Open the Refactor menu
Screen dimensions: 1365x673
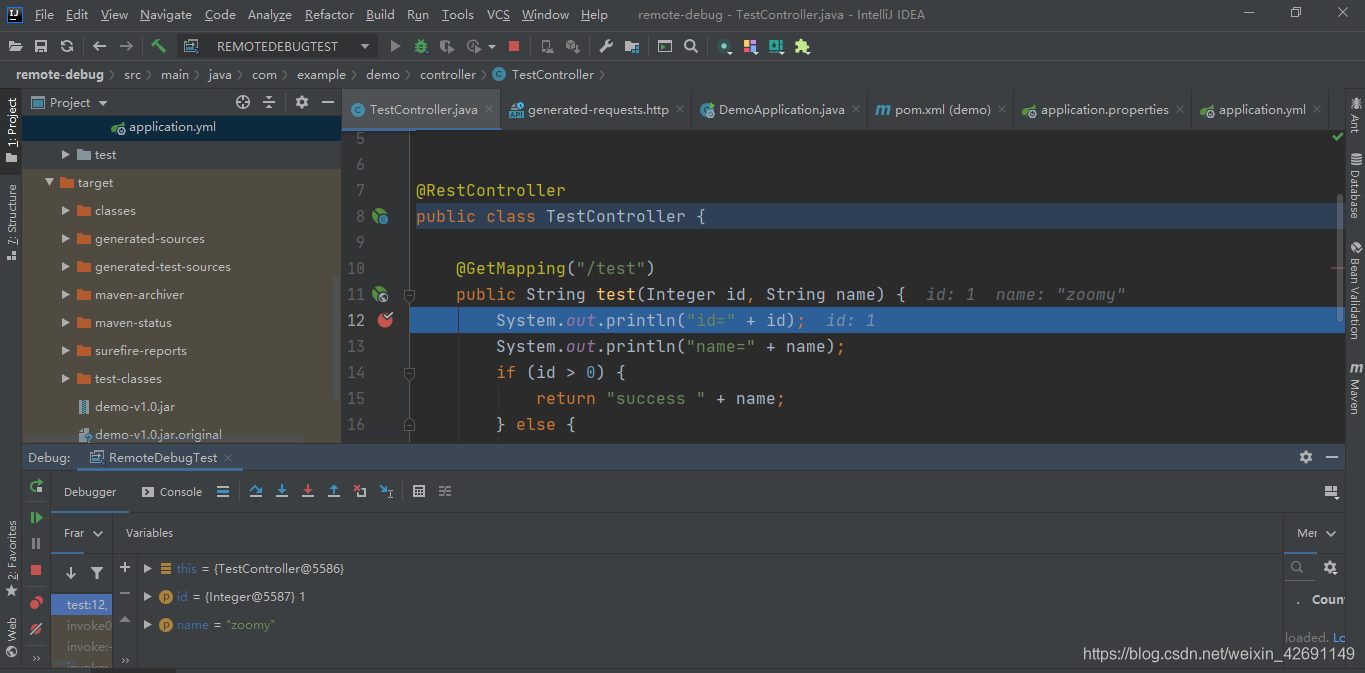[x=329, y=15]
